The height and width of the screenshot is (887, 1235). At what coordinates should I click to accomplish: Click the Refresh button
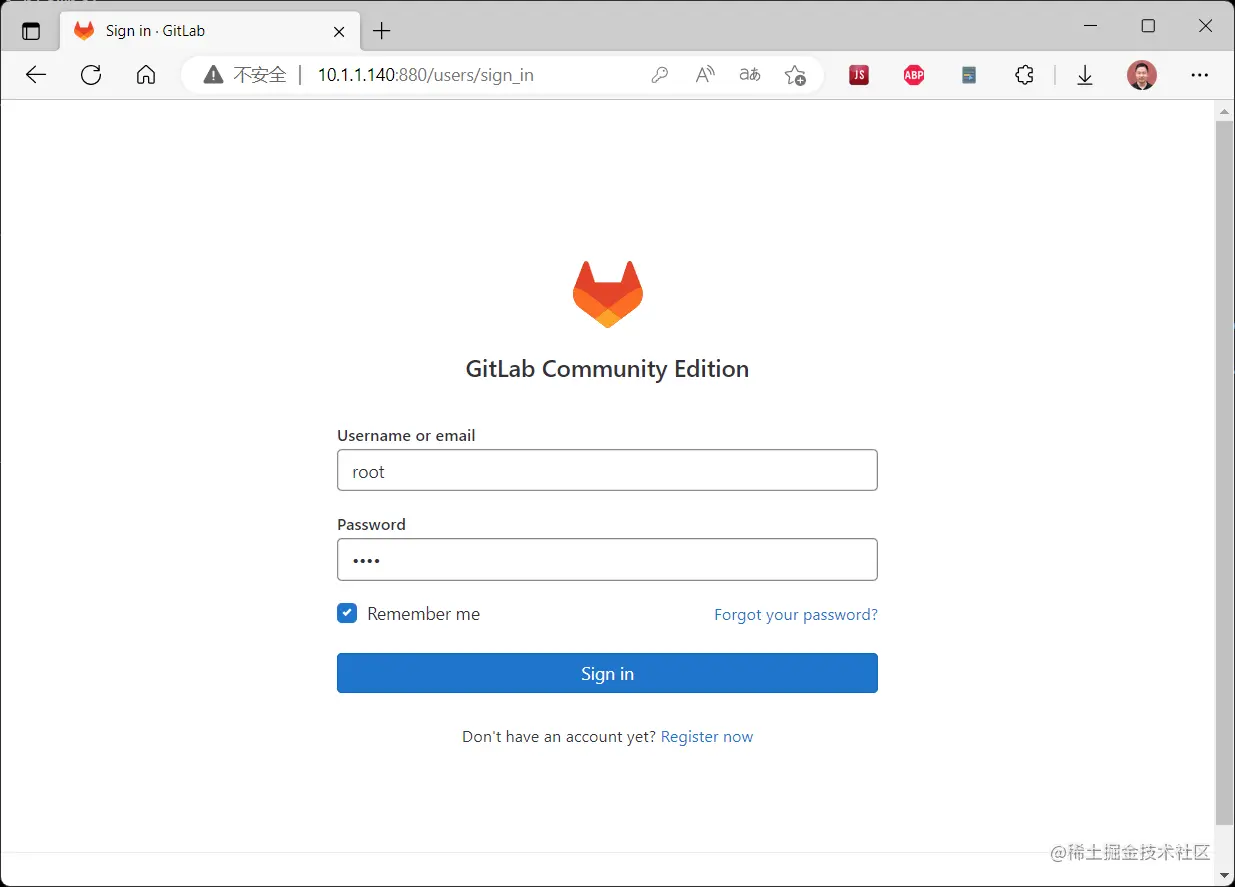click(x=91, y=74)
